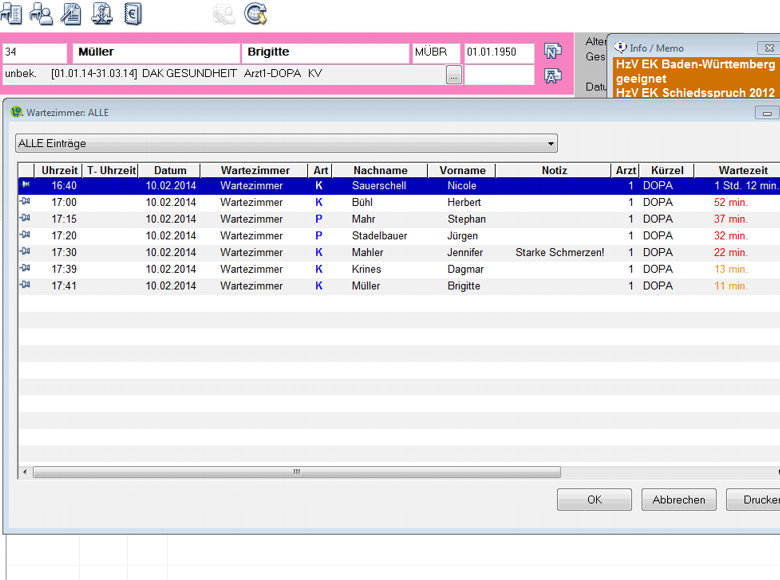Sort by Uhrzeit column header
780x580 pixels.
(60, 171)
